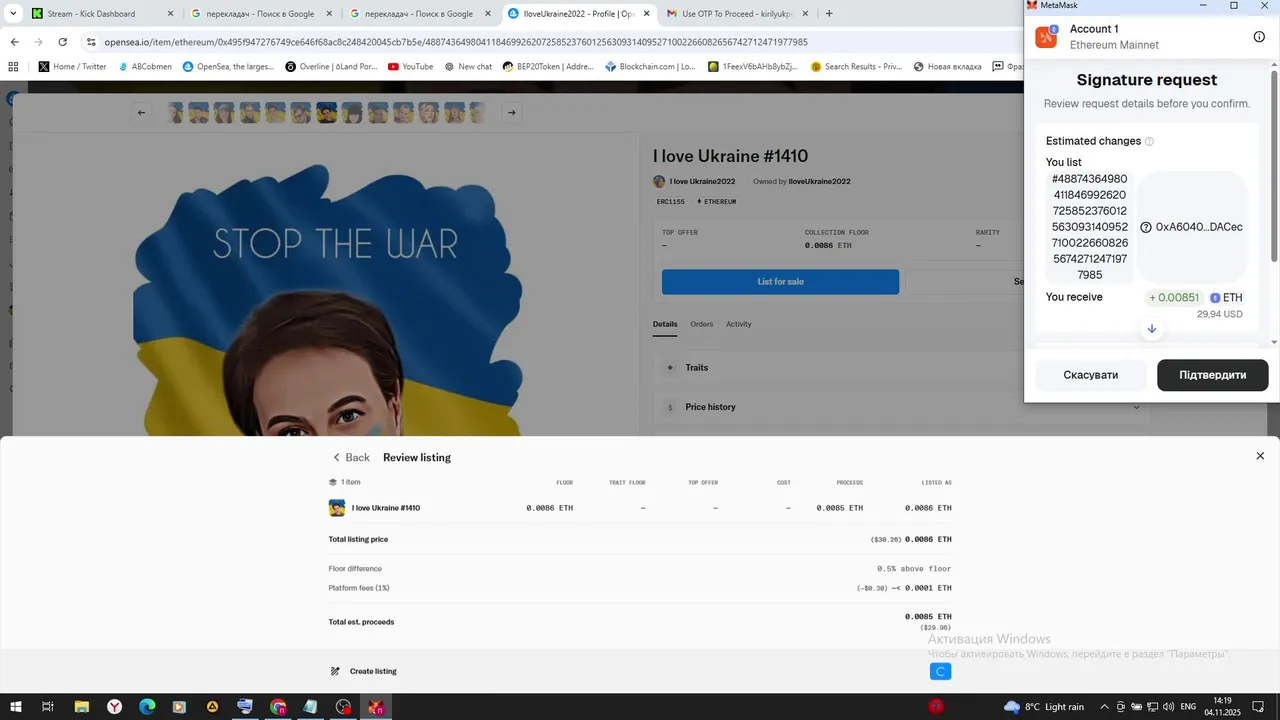Screen dimensions: 1280x720
Task: Click the Chrome icon on the taskbar
Action: pos(278,706)
